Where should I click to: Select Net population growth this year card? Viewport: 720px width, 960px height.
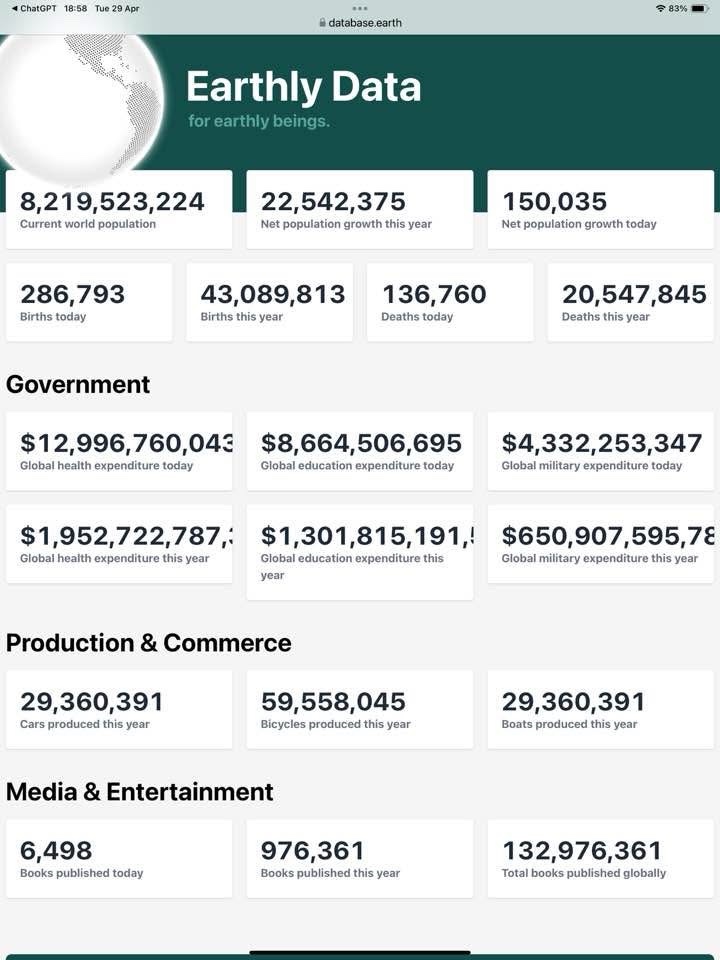click(359, 210)
